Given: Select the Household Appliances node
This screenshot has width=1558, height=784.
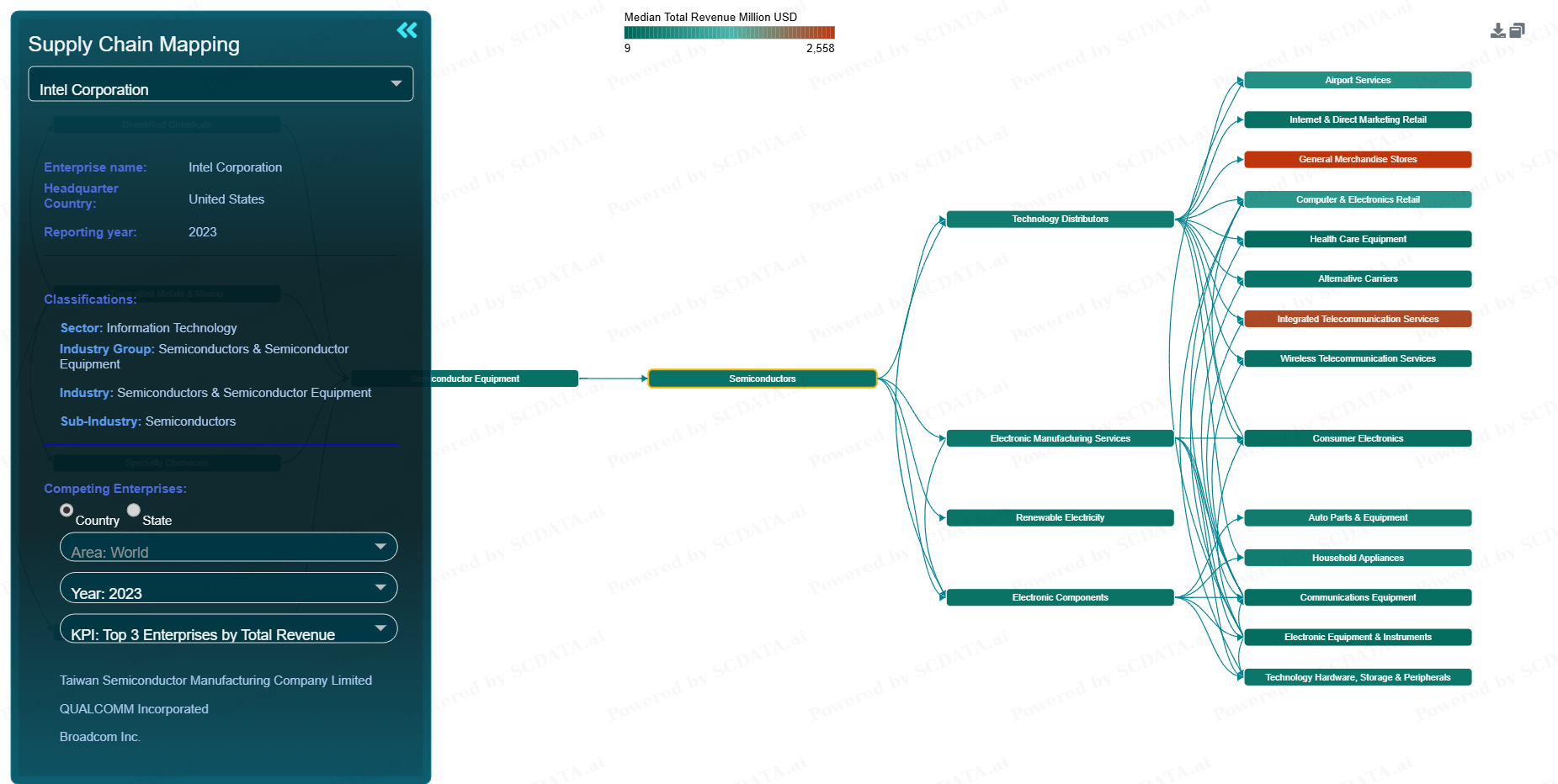Looking at the screenshot, I should click(1358, 558).
